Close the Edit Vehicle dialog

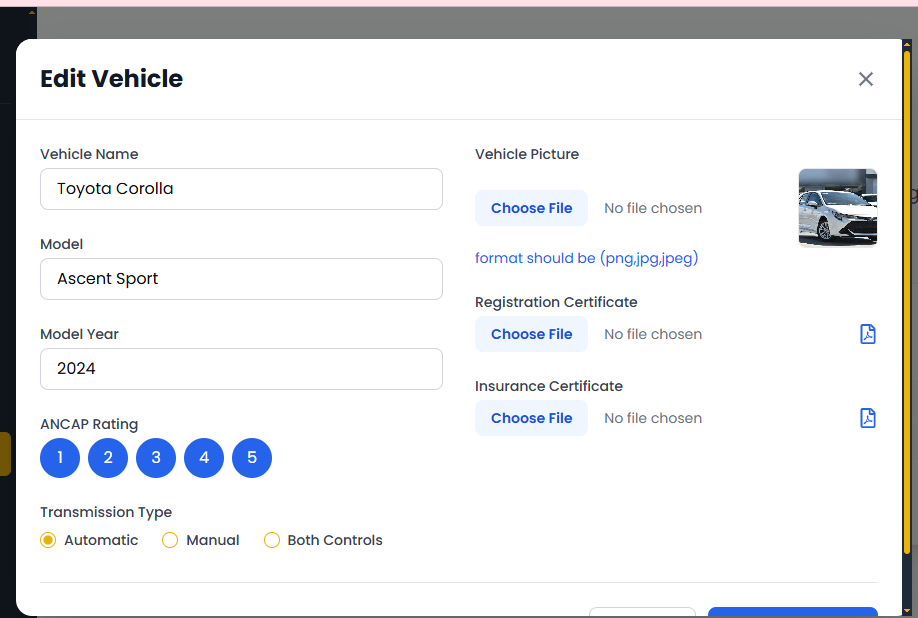pyautogui.click(x=866, y=79)
